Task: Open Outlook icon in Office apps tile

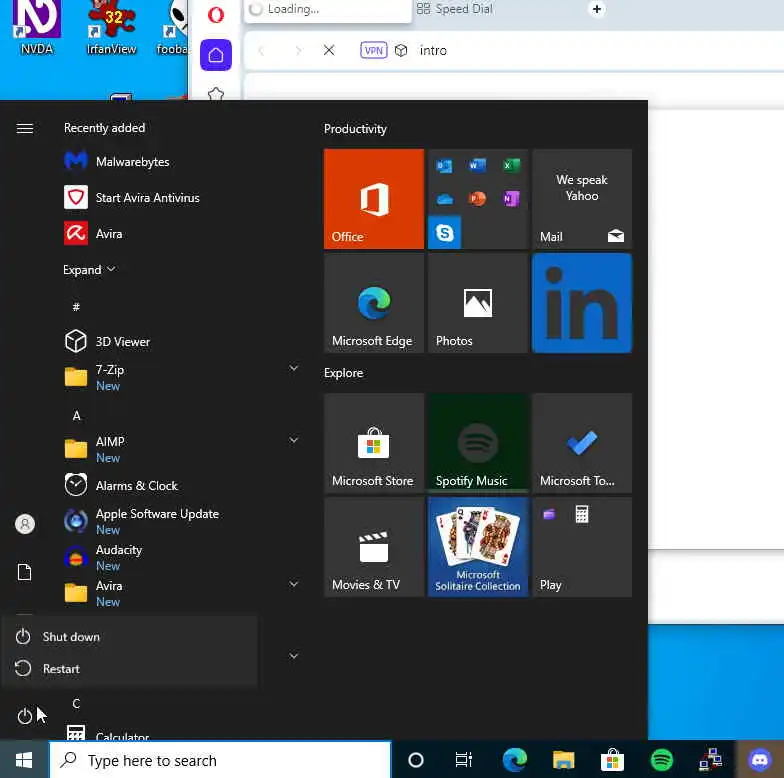Action: (x=444, y=166)
